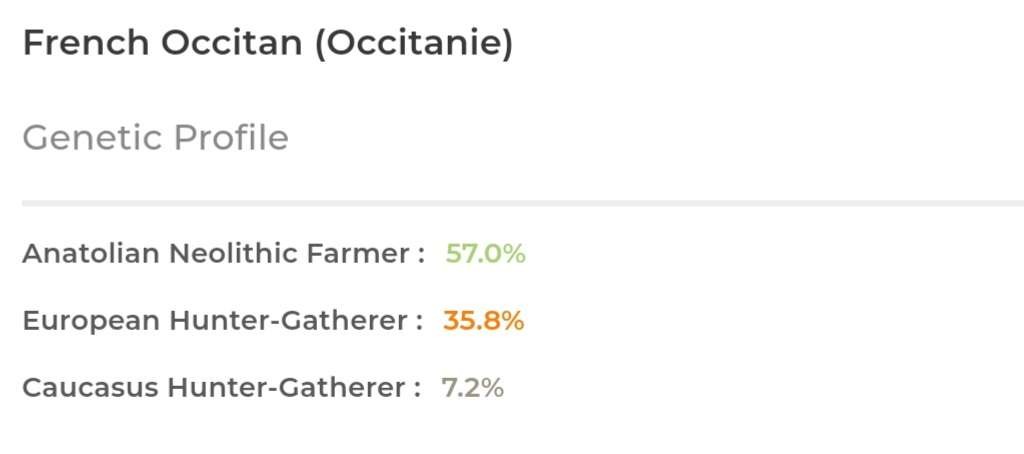Click the word European in second row

pyautogui.click(x=91, y=321)
